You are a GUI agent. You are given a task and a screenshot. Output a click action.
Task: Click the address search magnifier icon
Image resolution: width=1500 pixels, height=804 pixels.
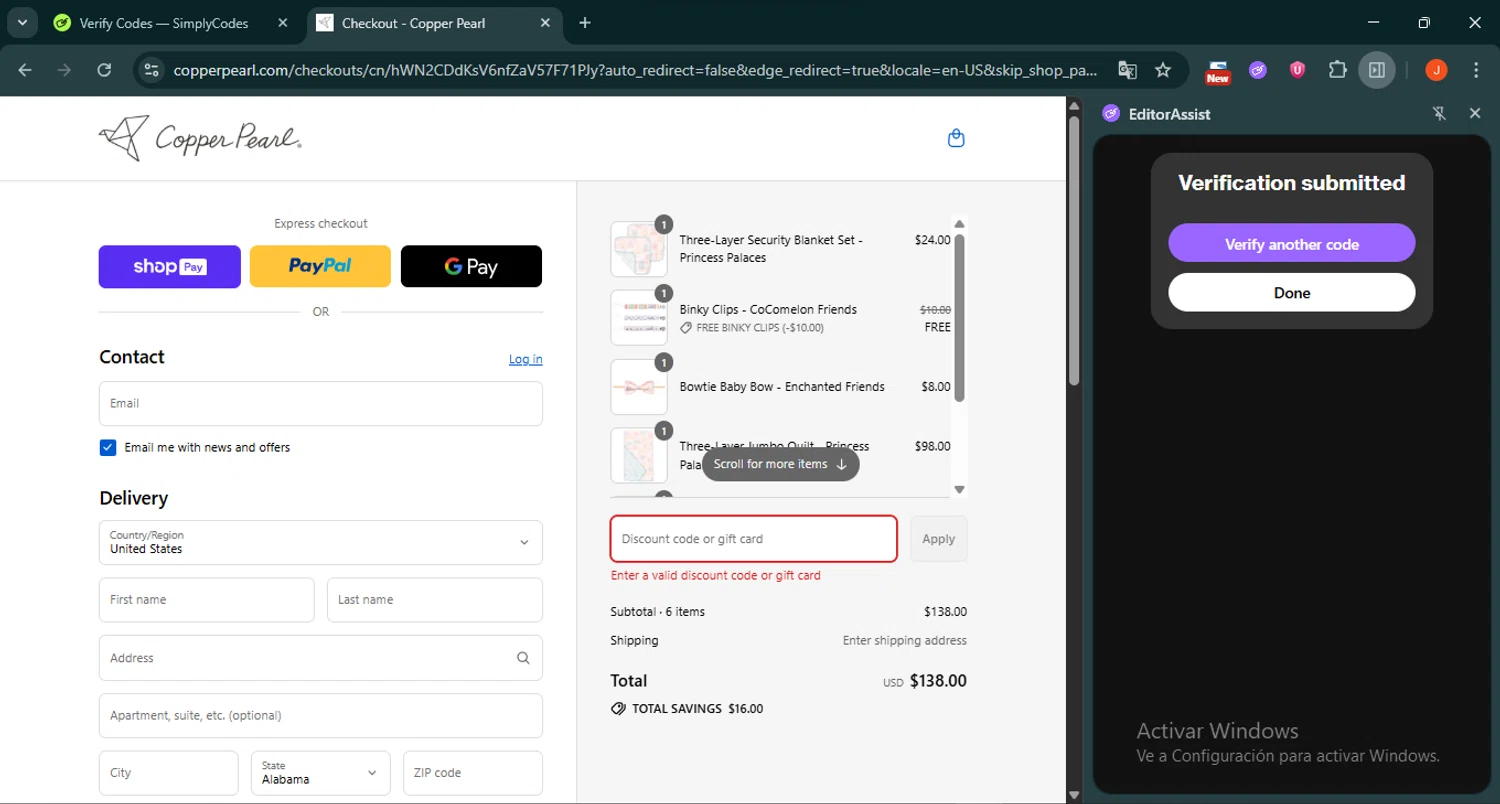[523, 658]
